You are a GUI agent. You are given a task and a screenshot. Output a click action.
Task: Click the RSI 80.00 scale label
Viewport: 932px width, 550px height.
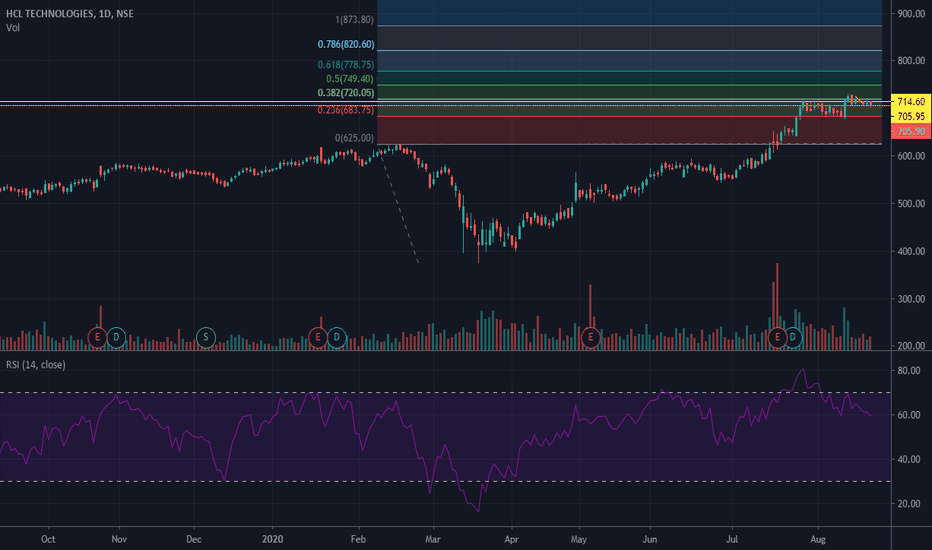[x=909, y=370]
